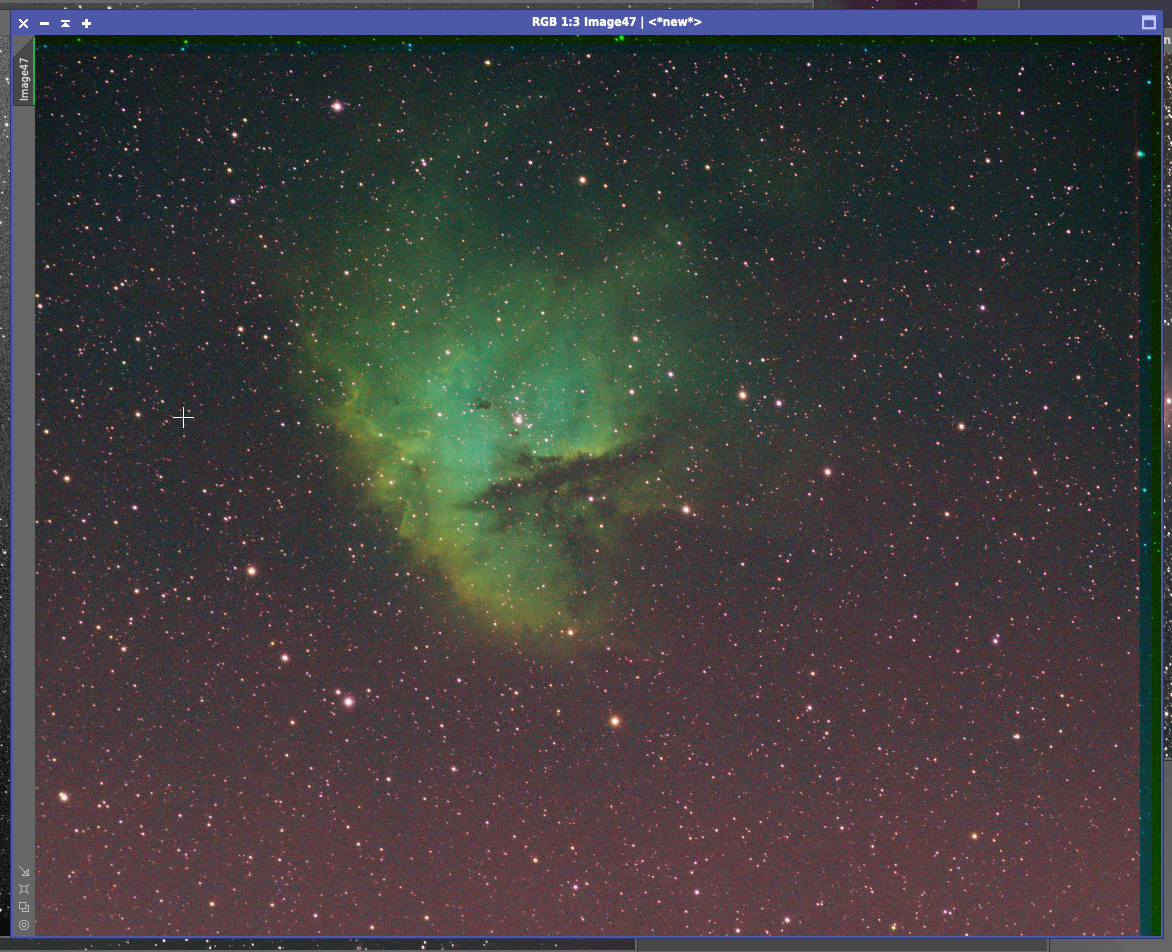Iconize the Image47 window with the minus icon

[44, 23]
